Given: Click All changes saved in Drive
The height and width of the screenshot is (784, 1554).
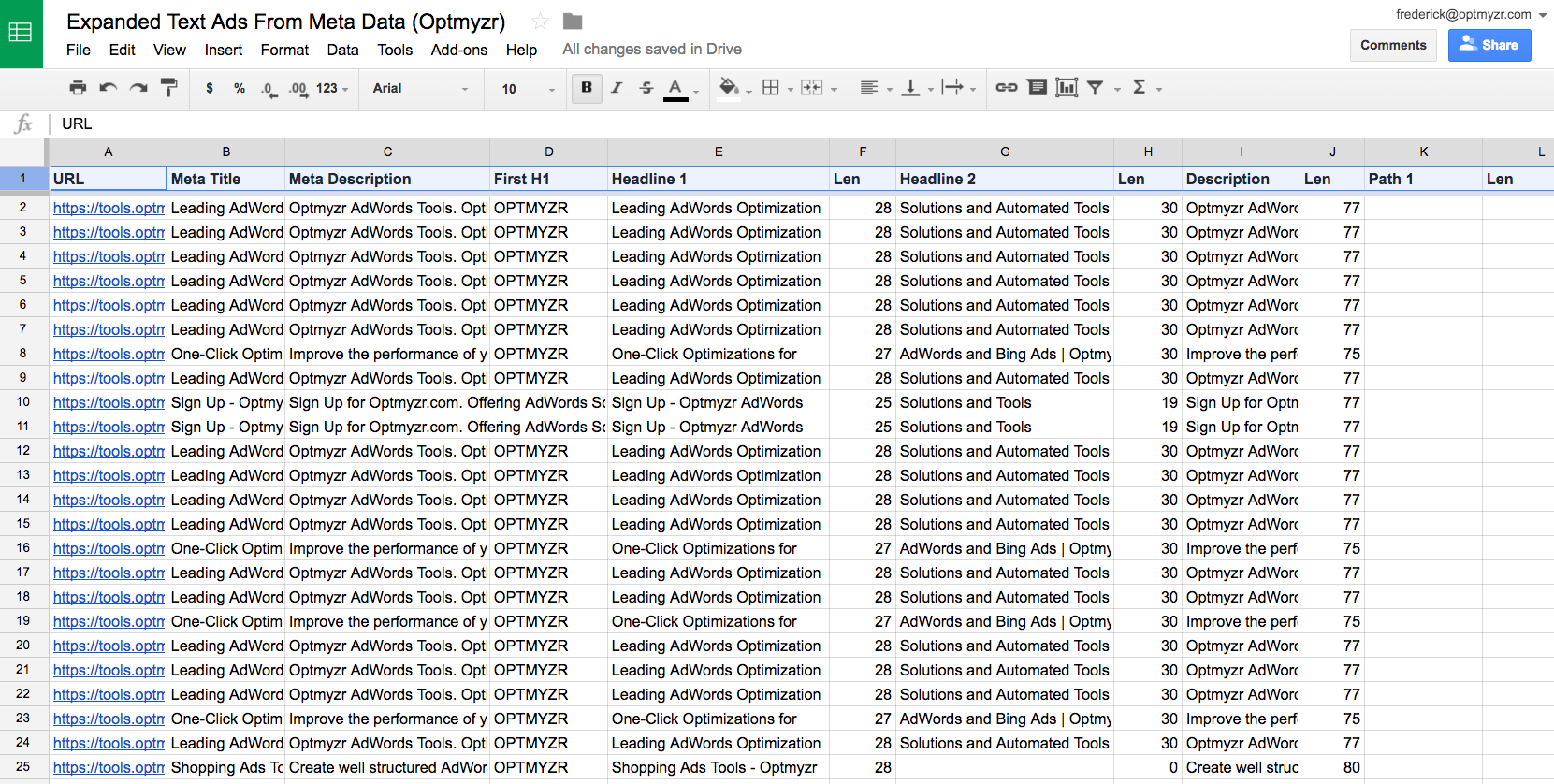Looking at the screenshot, I should [x=652, y=50].
